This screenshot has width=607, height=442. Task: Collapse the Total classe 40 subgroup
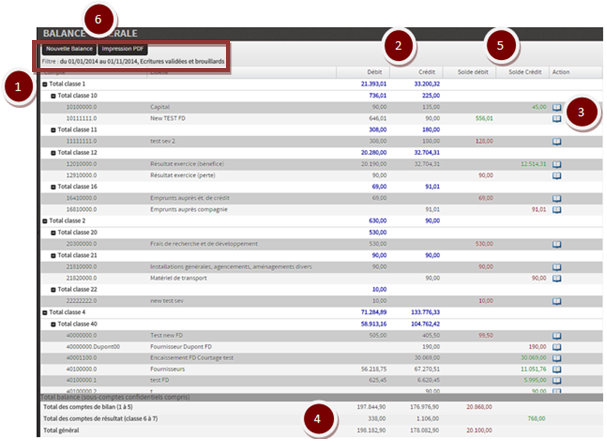(53, 324)
